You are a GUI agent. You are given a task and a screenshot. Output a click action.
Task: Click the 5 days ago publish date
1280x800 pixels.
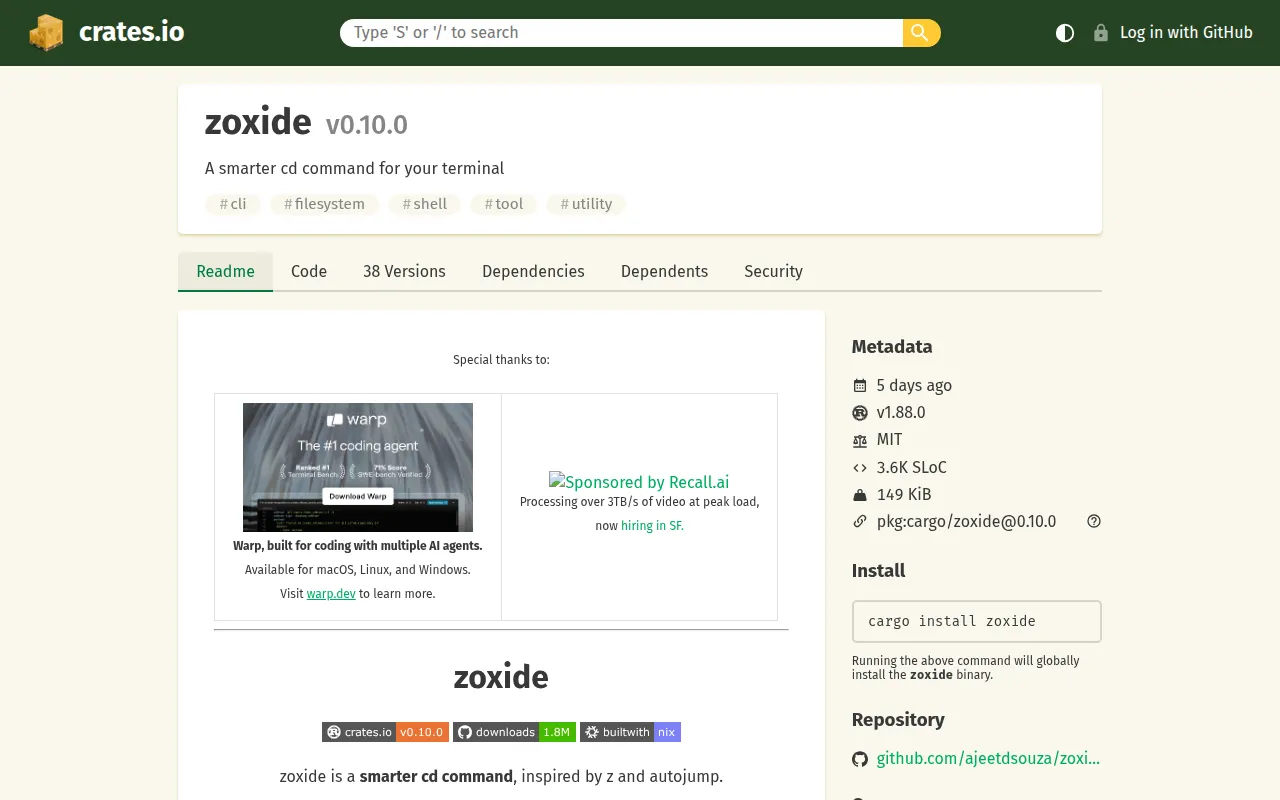coord(914,386)
